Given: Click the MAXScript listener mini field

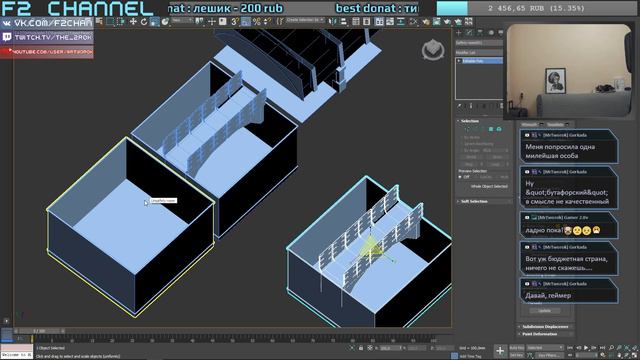Looking at the screenshot, I should [16, 355].
